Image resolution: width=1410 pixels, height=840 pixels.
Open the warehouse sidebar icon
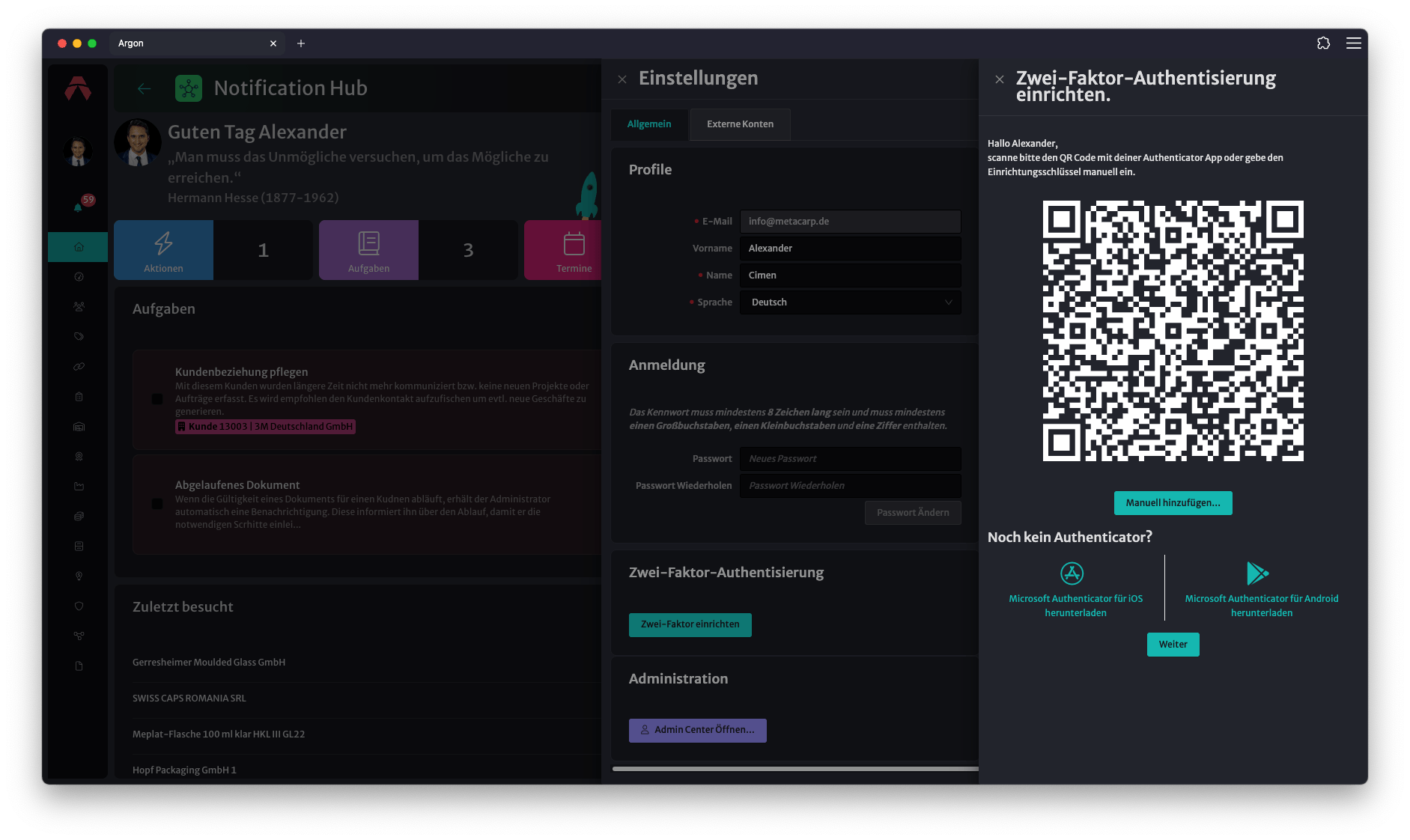79,427
